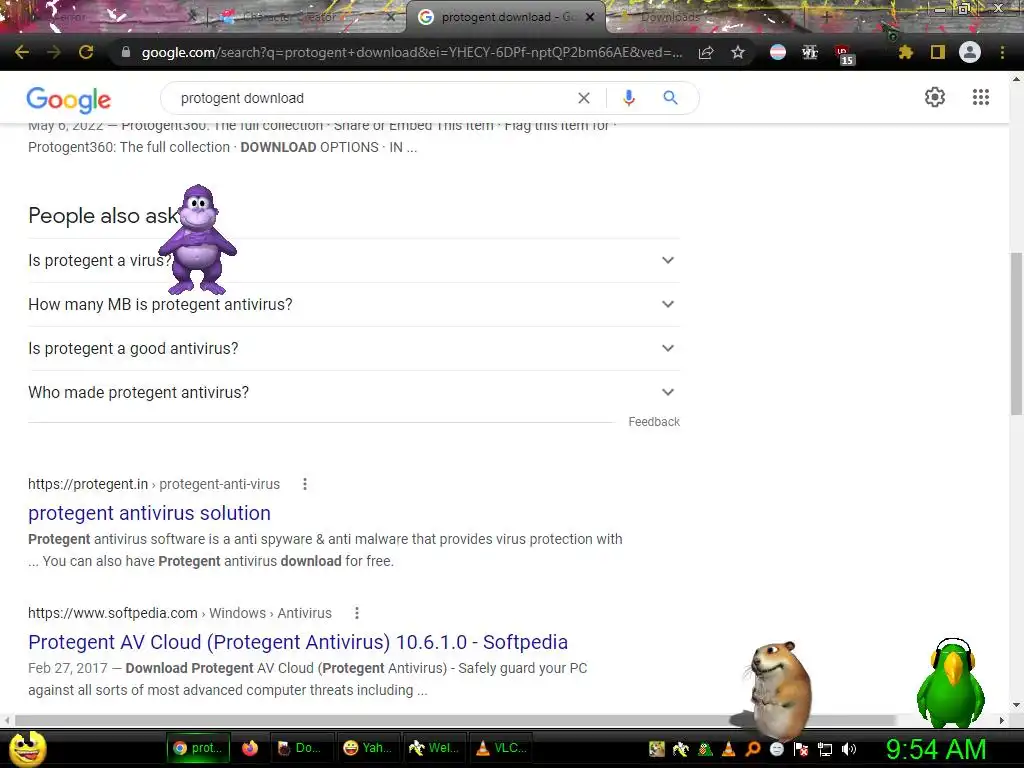Click the green parrot with headphones

point(951,682)
